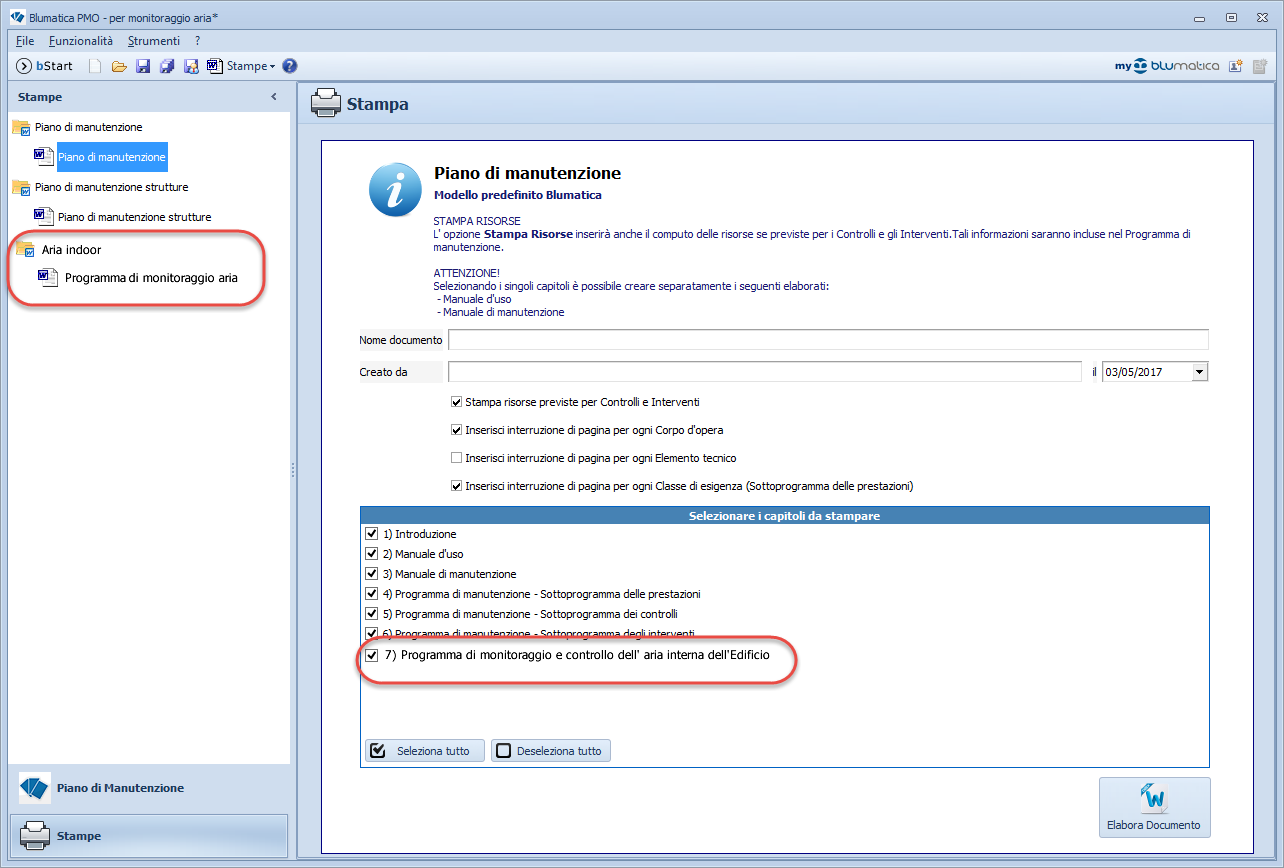This screenshot has width=1284, height=868.
Task: Click the save all multi-floppy icon
Action: click(167, 66)
